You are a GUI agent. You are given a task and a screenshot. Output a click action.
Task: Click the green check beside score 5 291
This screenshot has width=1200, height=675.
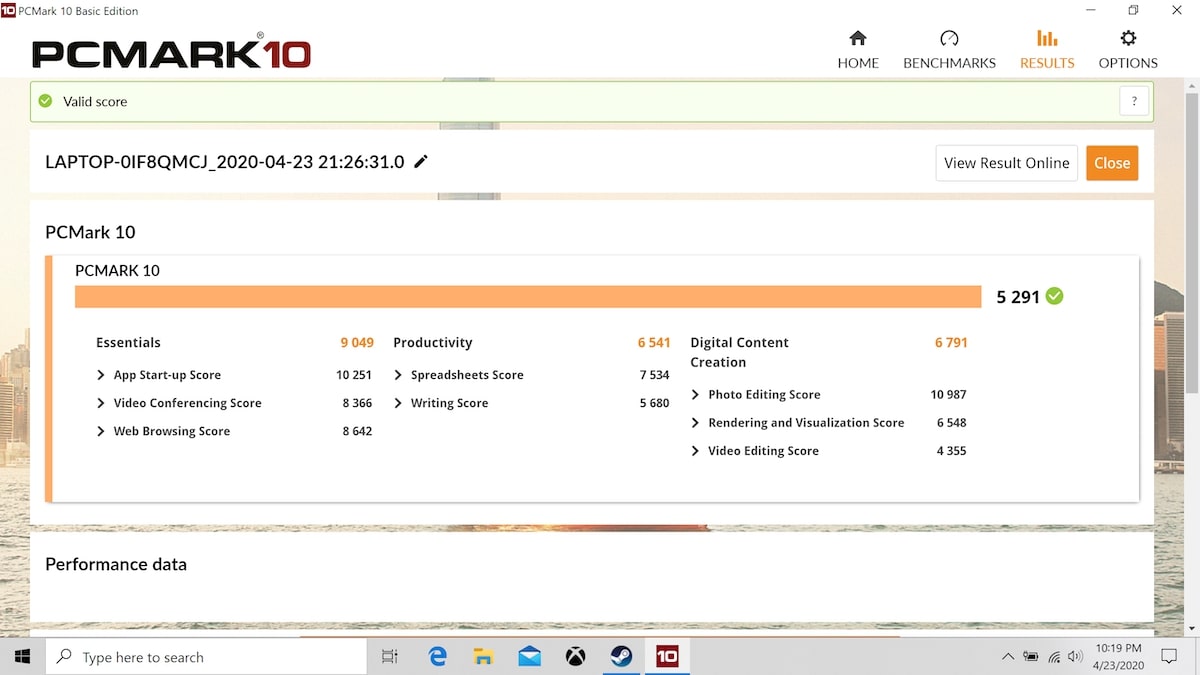click(1054, 296)
